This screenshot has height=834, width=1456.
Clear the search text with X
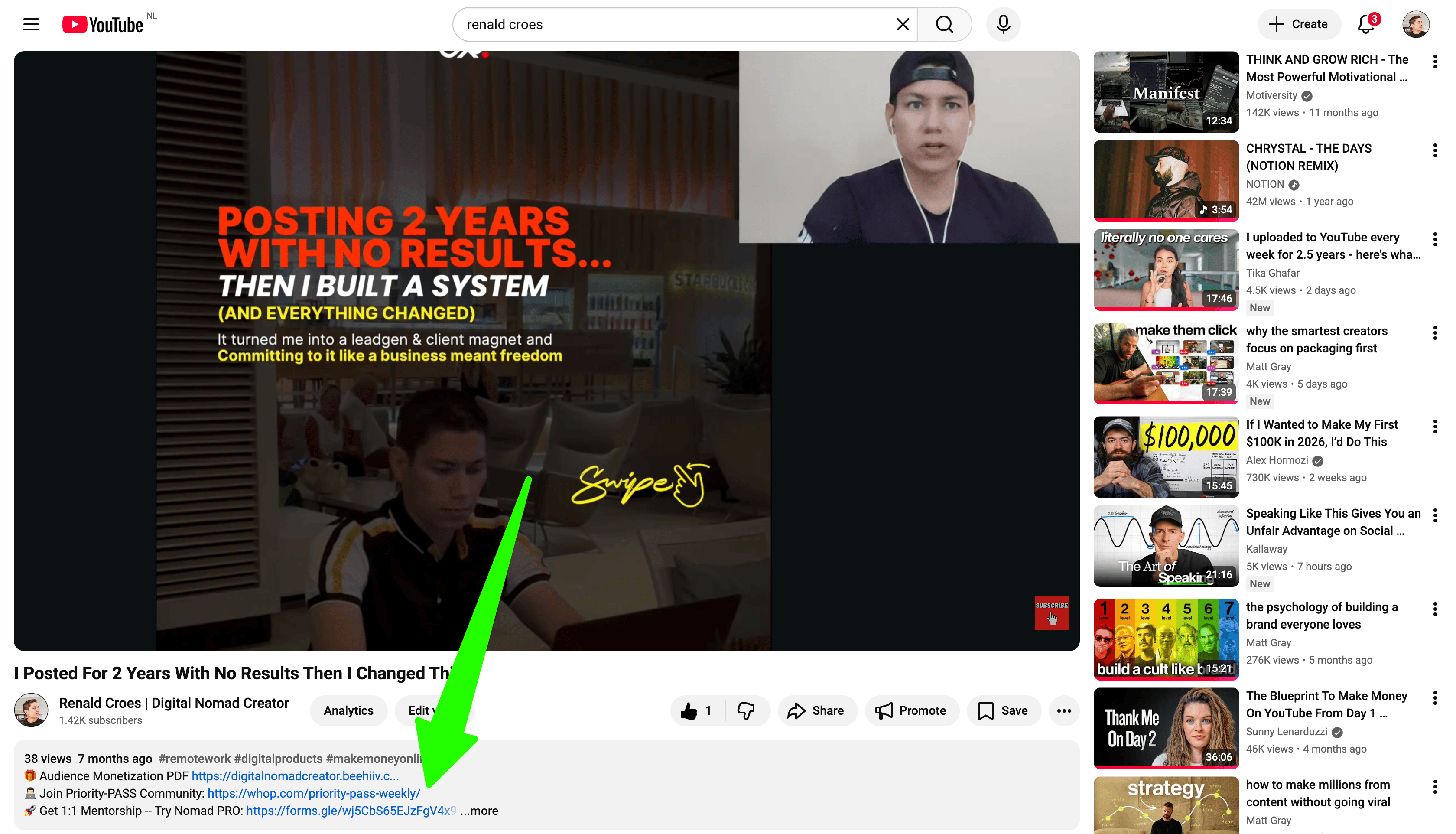[902, 24]
